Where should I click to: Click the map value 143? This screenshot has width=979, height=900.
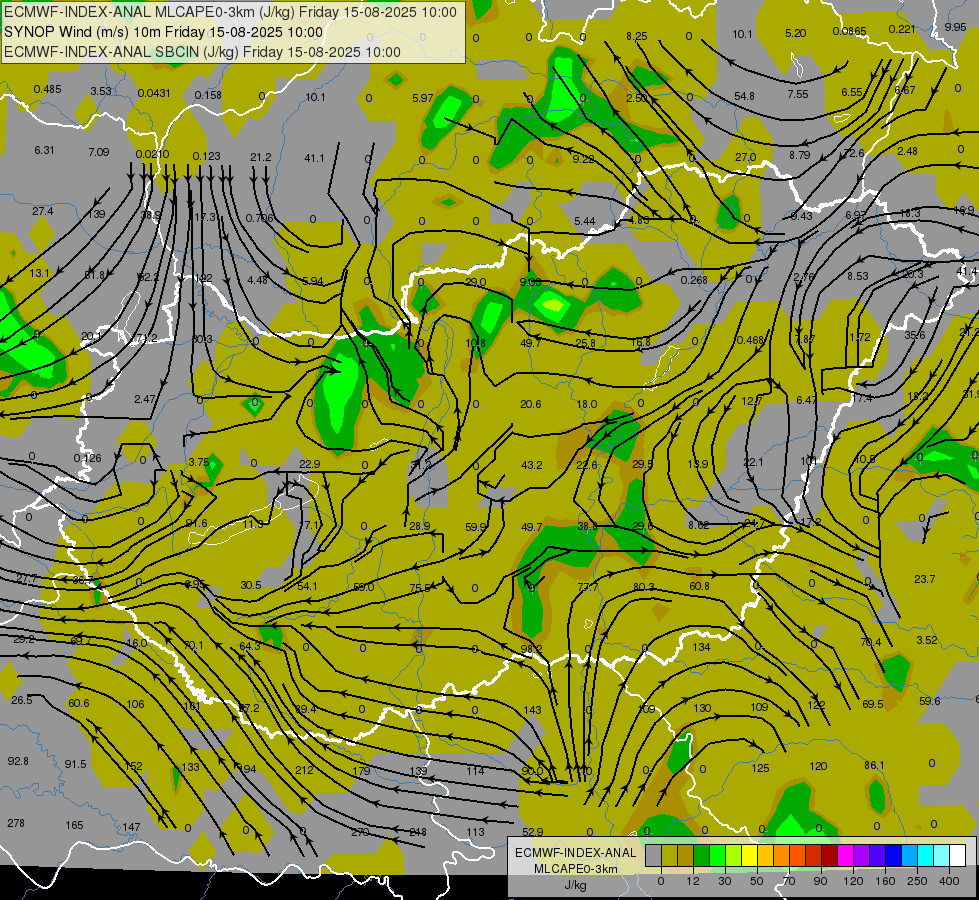coord(533,710)
